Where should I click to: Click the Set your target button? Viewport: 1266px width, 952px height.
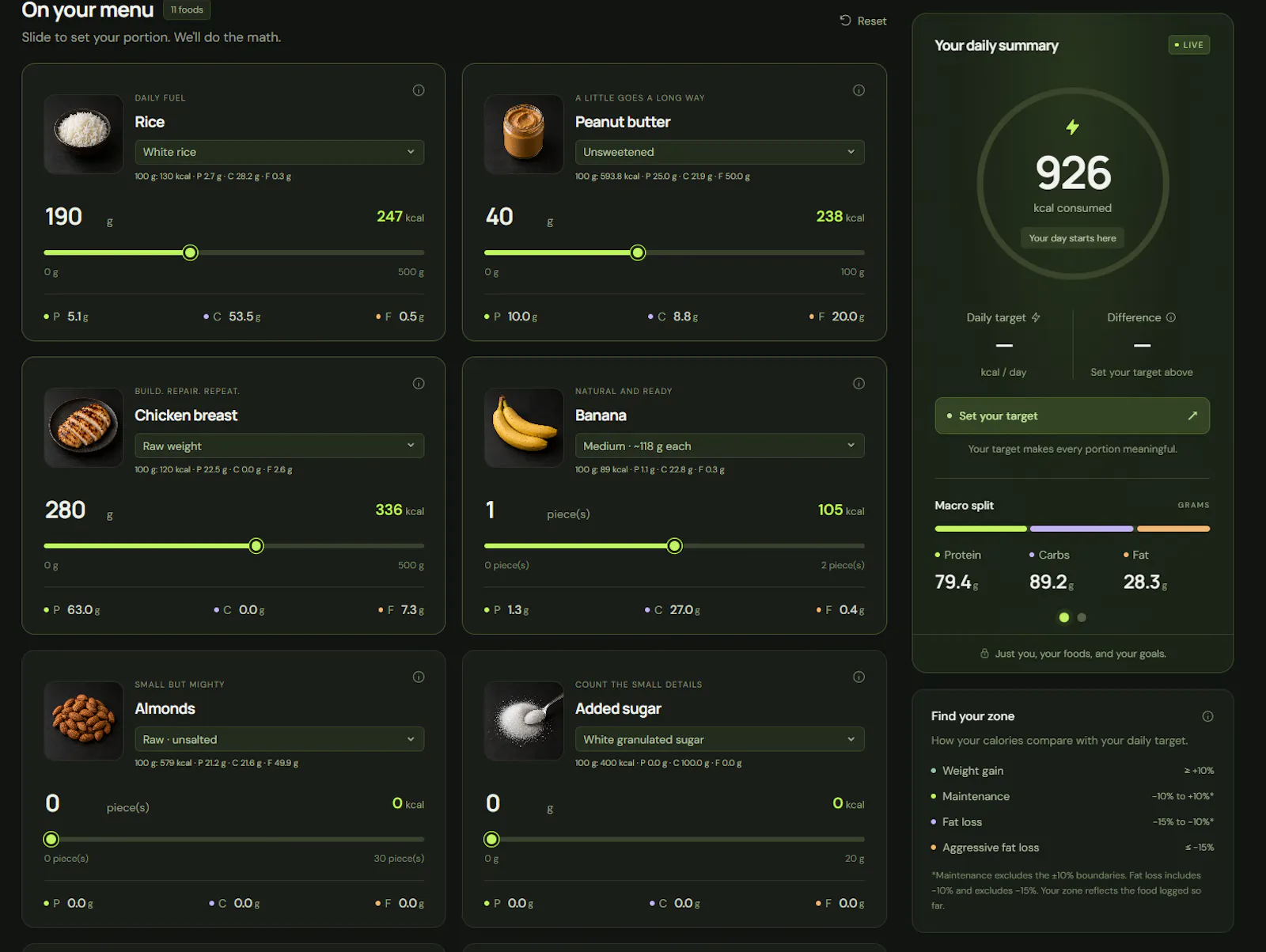click(1072, 415)
